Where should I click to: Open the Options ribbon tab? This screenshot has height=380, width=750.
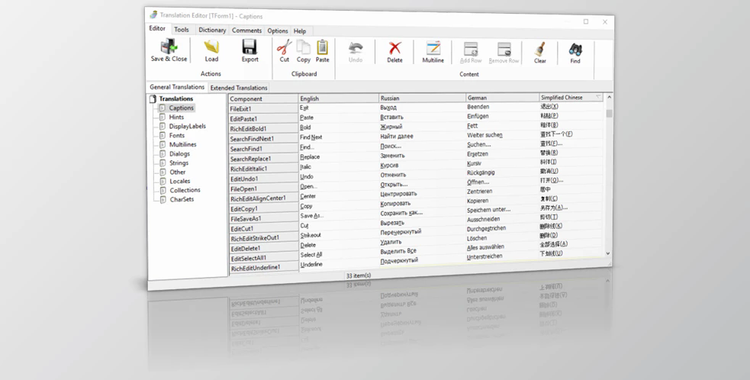click(277, 31)
